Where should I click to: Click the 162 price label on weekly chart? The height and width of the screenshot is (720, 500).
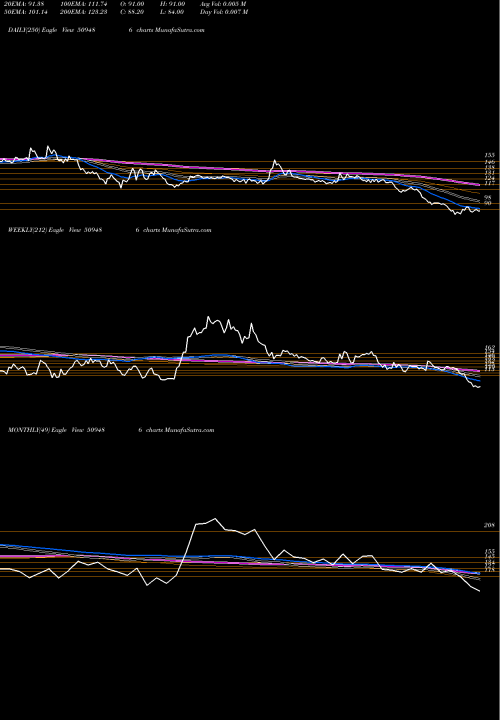click(489, 348)
